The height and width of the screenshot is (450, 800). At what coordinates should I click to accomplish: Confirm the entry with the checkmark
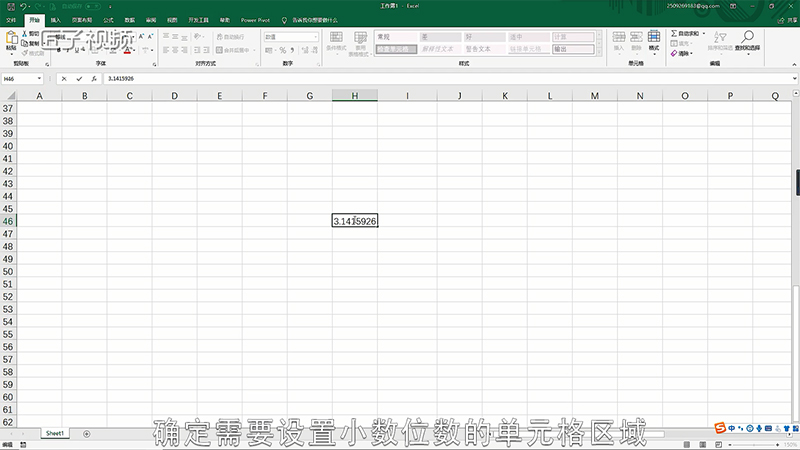(79, 79)
